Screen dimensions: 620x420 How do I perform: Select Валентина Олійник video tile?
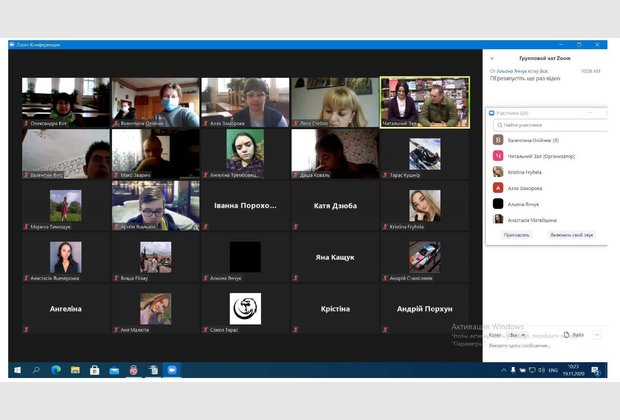[156, 102]
